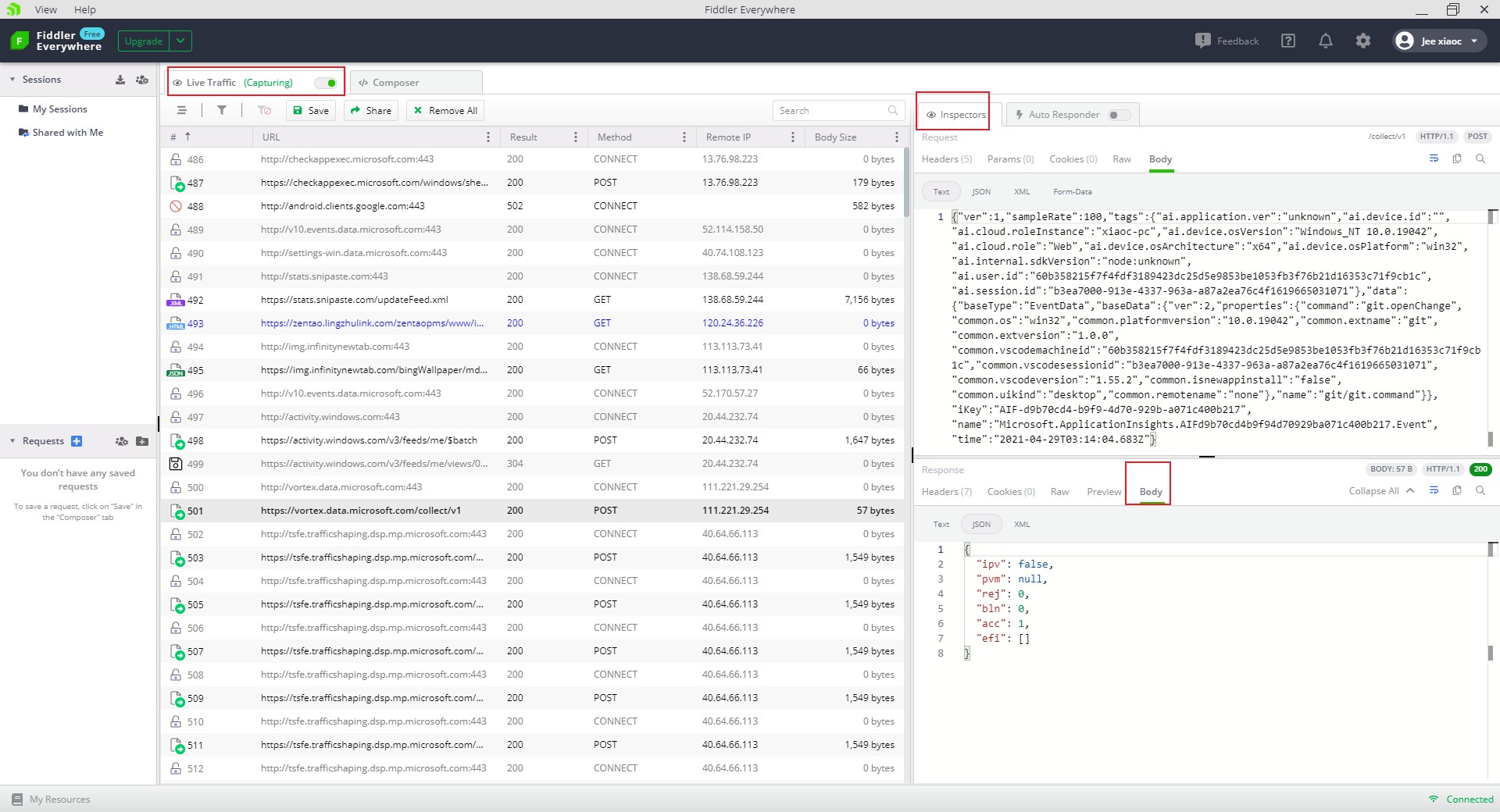Select session 488 android.clients.google.com row
1500x812 pixels.
pos(533,206)
